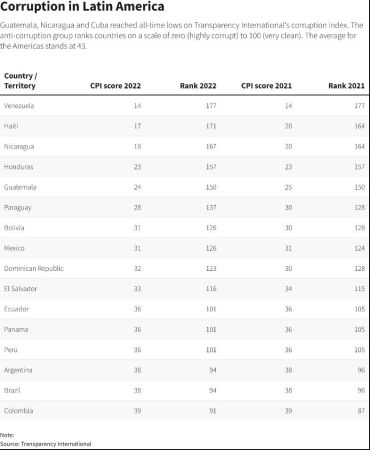Select Colombia in the country column

pyautogui.click(x=19, y=411)
